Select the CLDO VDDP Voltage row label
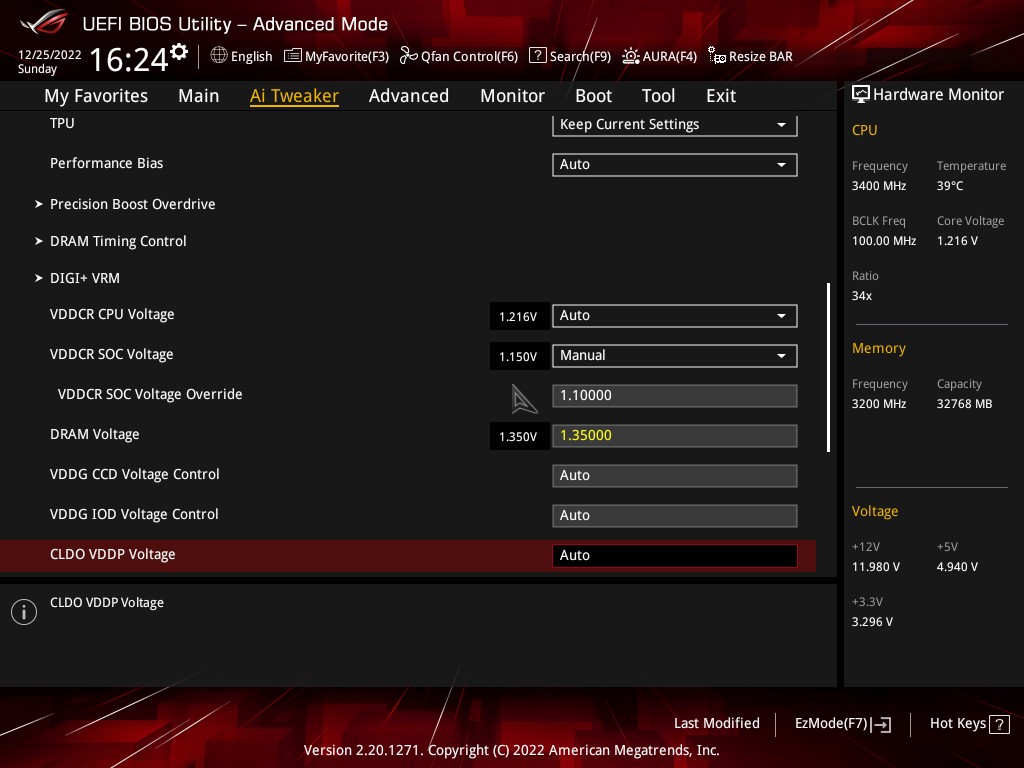Viewport: 1024px width, 768px height. coord(112,554)
